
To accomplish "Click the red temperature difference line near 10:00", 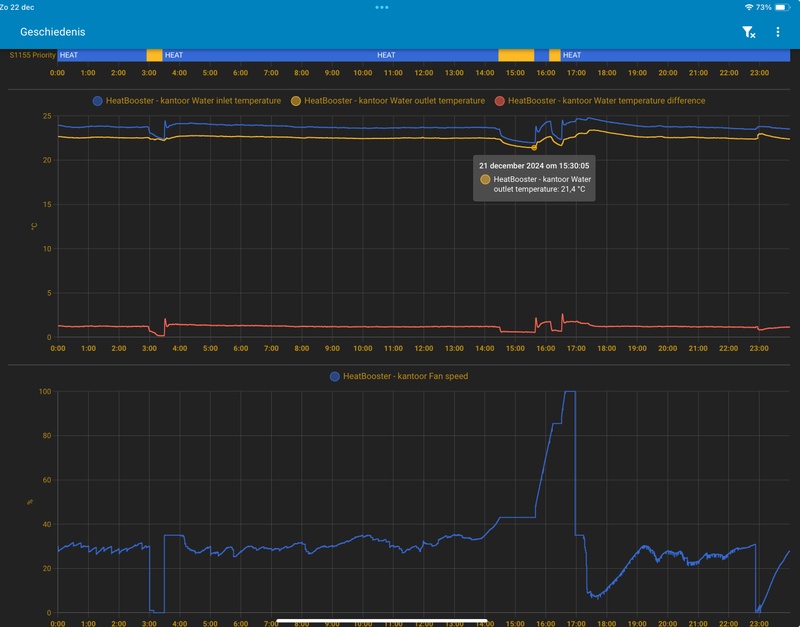I will [x=363, y=327].
